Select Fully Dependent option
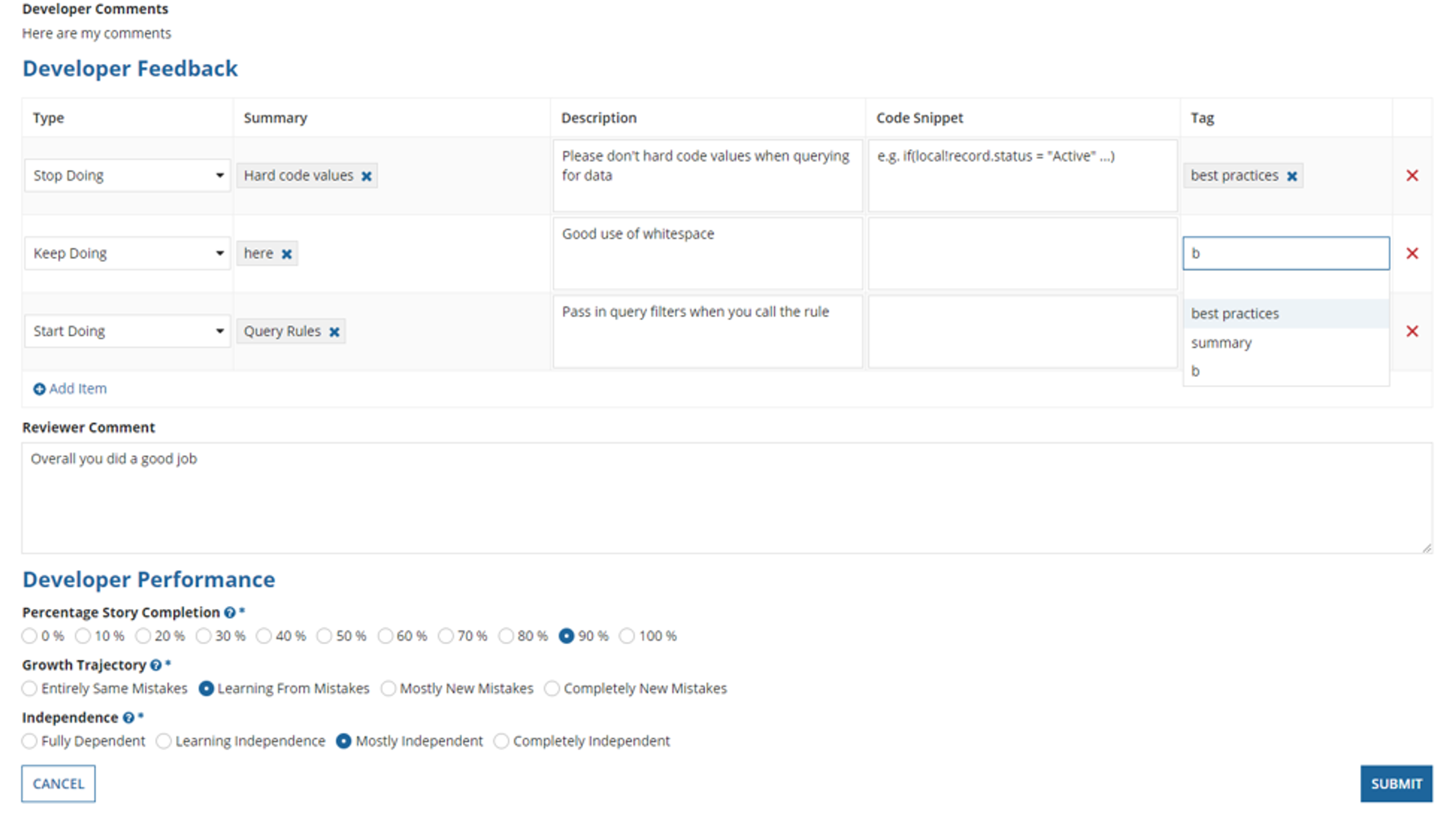The height and width of the screenshot is (839, 1456). click(29, 740)
